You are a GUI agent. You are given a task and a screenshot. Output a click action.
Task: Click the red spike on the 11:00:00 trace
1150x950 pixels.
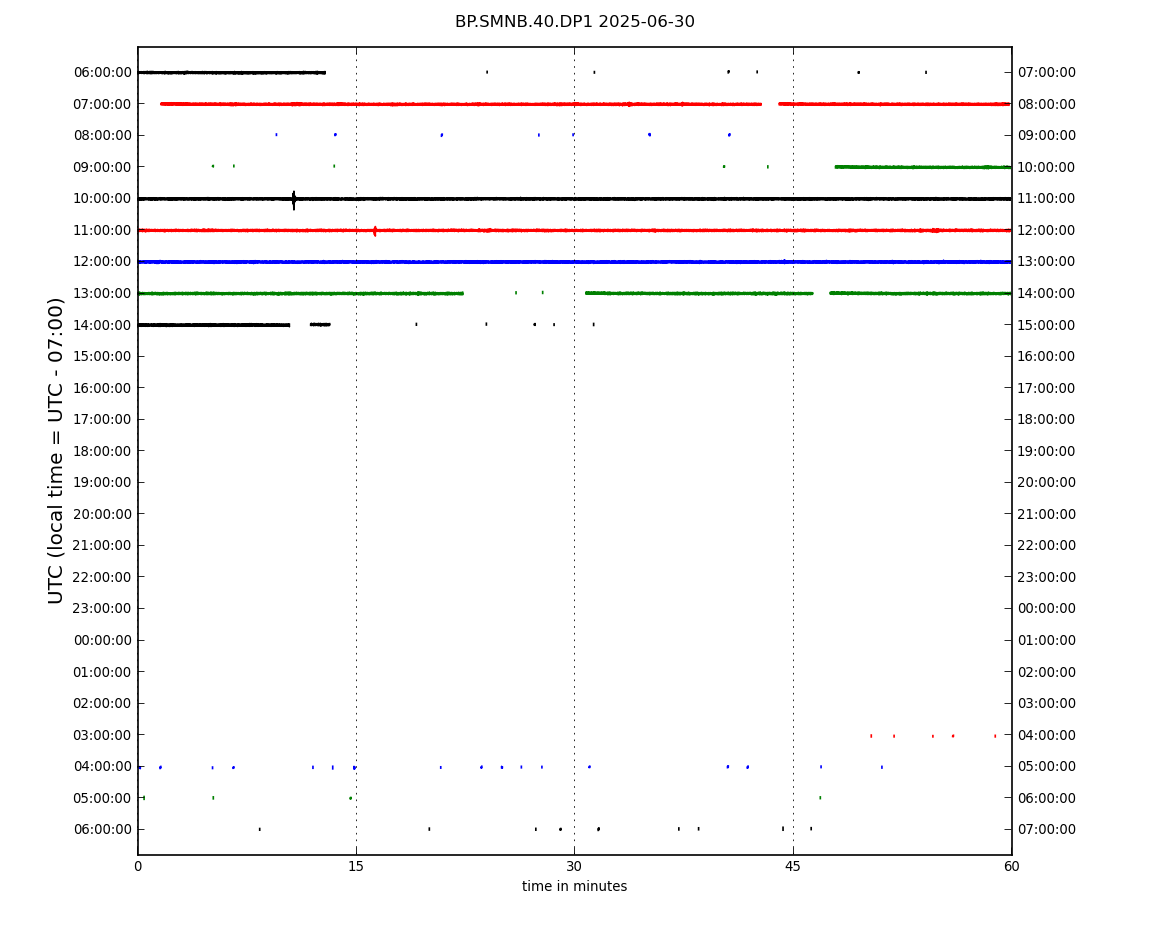375,231
